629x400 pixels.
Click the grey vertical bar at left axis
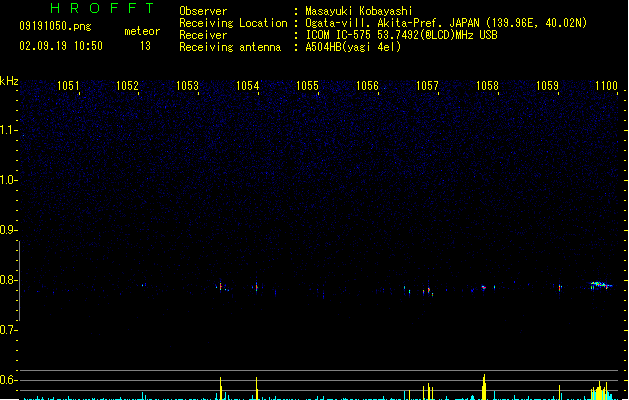[x=19, y=281]
